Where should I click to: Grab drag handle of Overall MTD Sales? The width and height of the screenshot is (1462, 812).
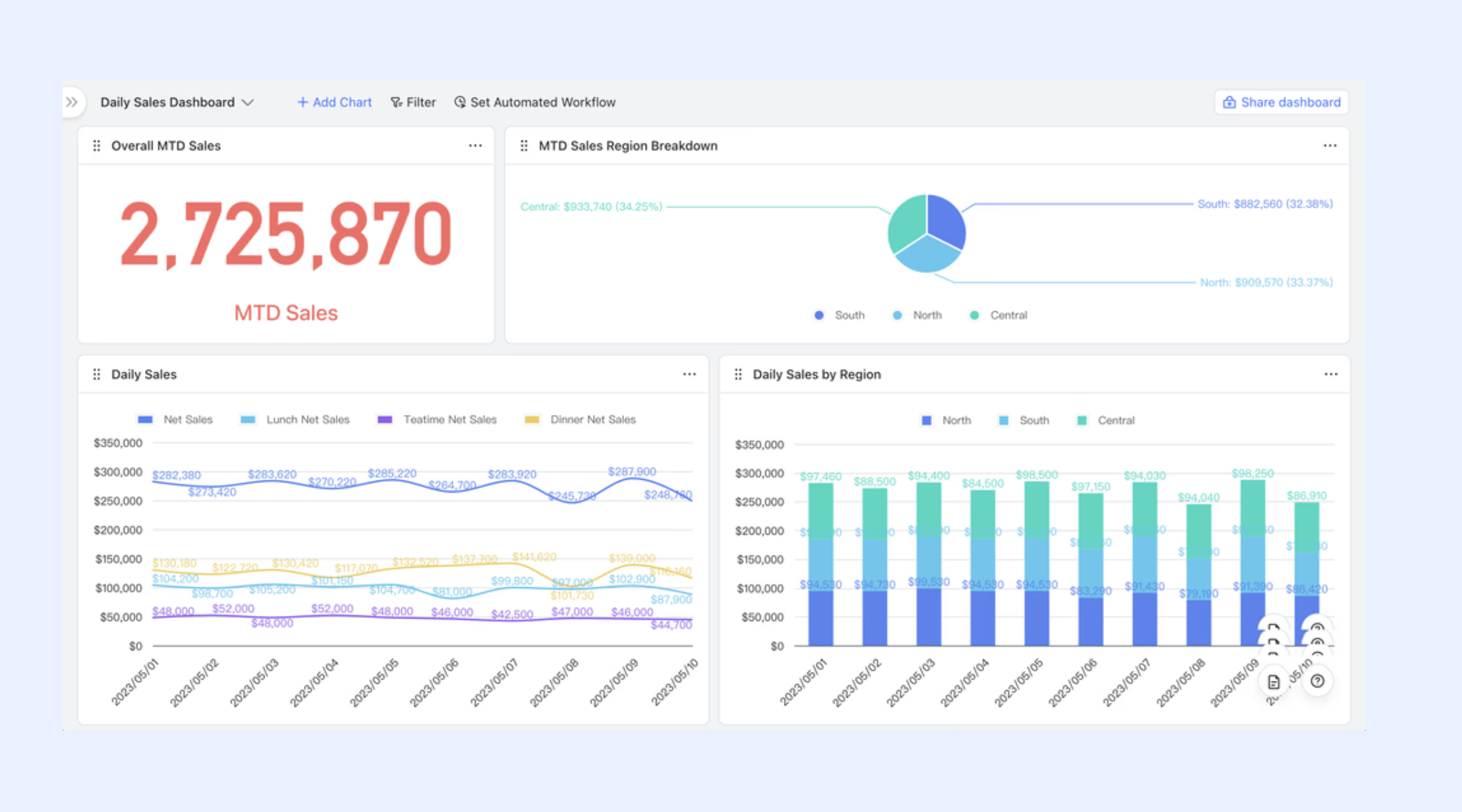pyautogui.click(x=97, y=145)
